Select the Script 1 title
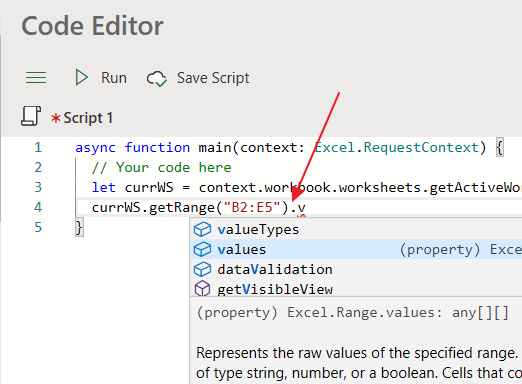The height and width of the screenshot is (384, 522). (x=88, y=118)
